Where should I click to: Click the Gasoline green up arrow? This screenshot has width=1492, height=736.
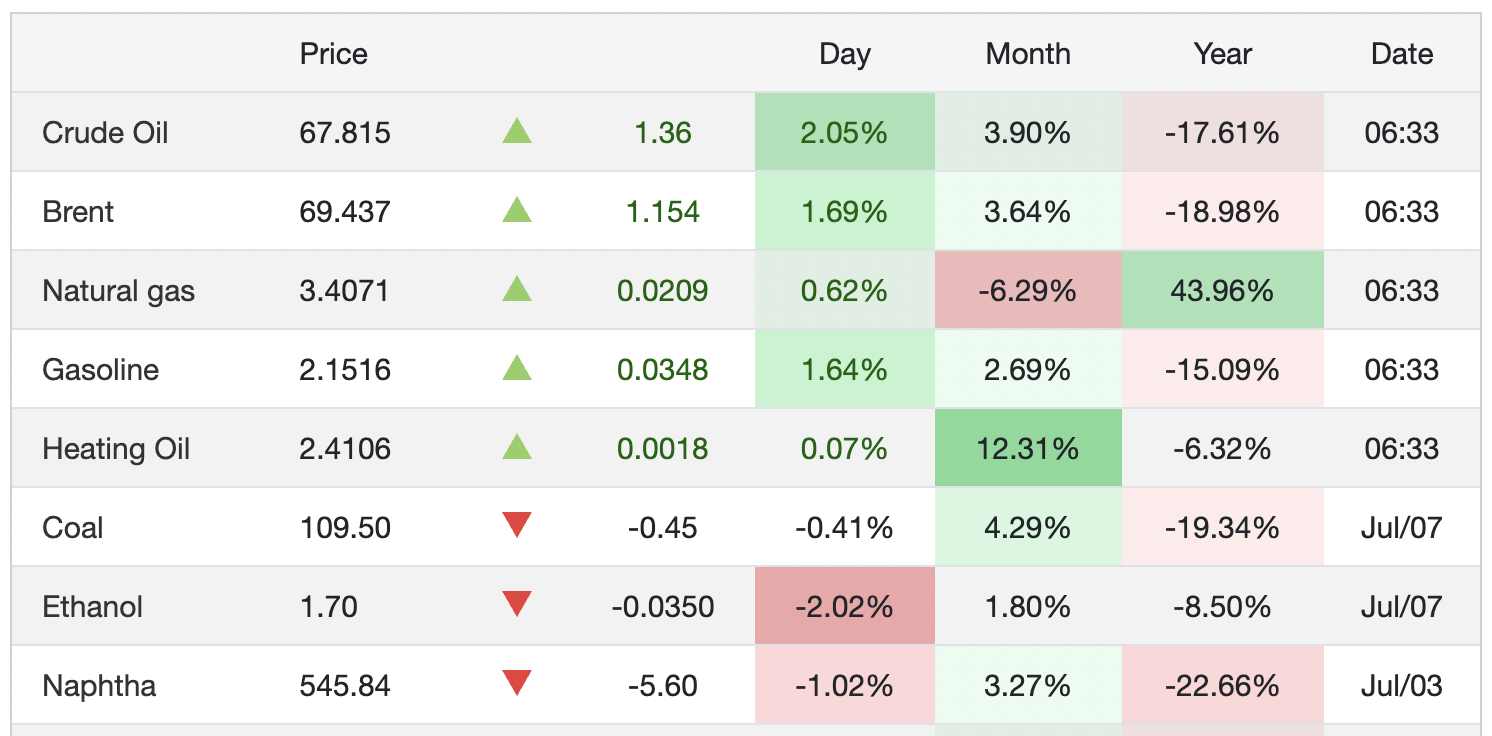517,368
